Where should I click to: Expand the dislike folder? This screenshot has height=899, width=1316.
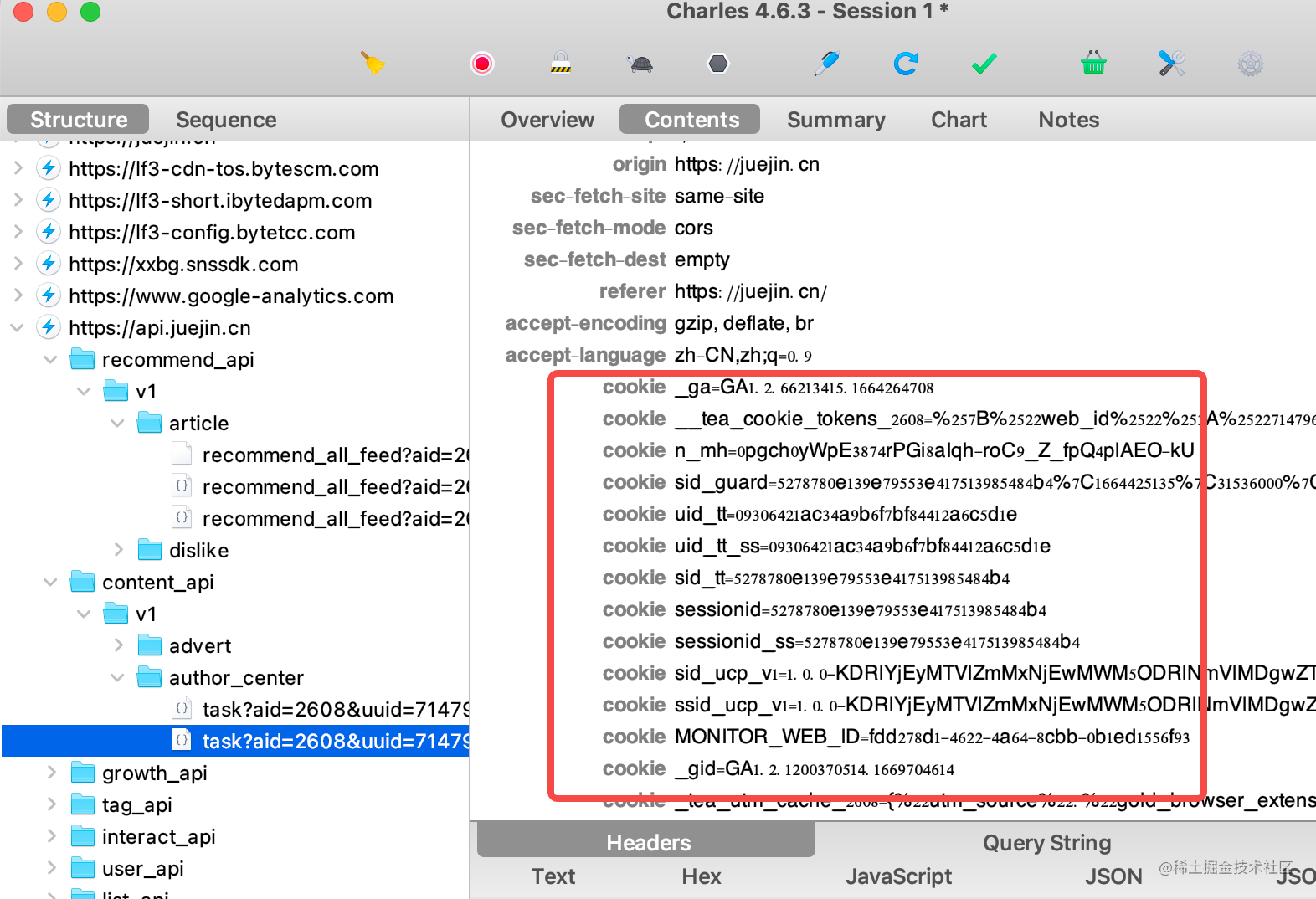pos(119,550)
